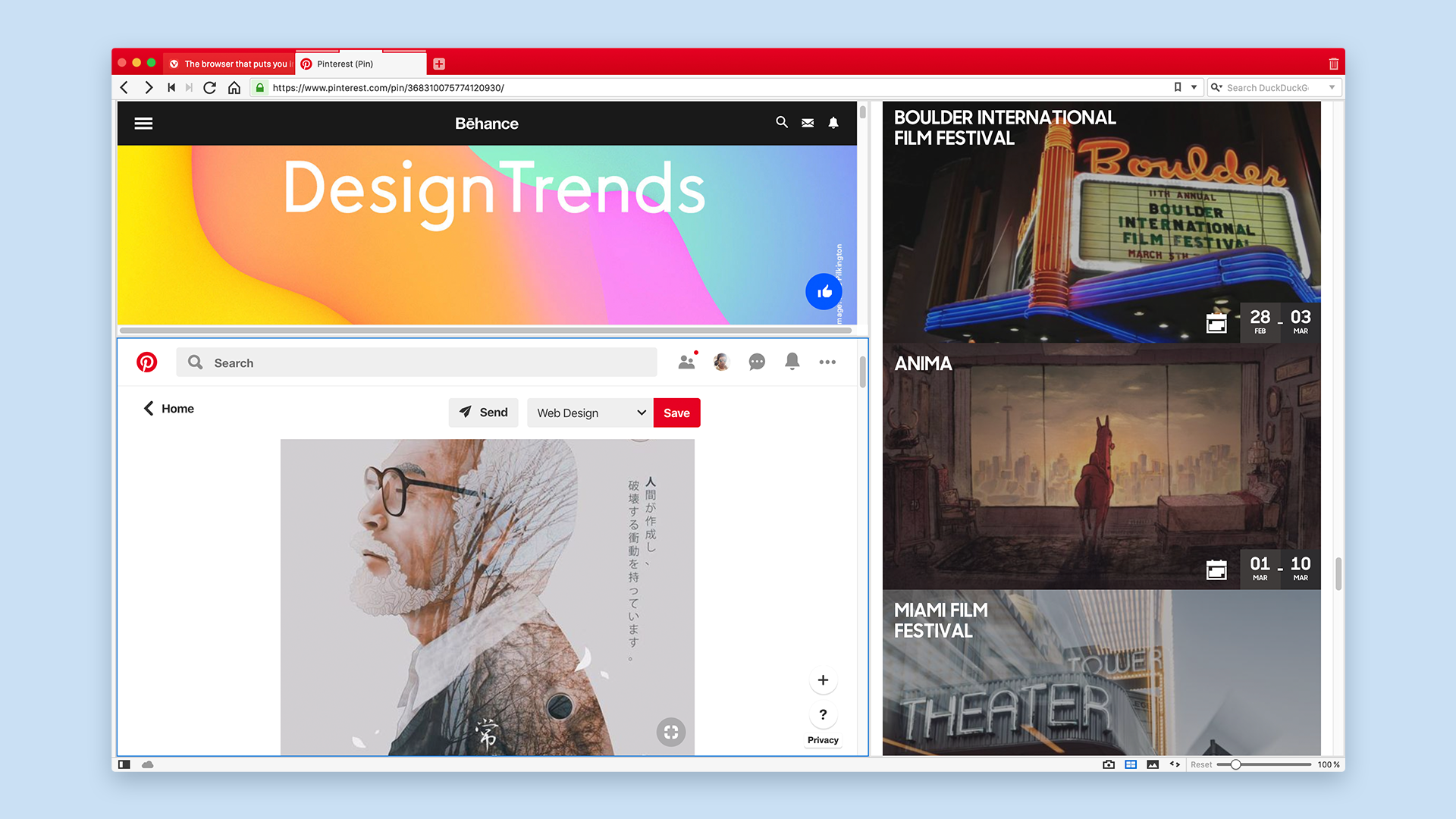Viewport: 1456px width, 819px height.
Task: Open the Pinterest profile avatar
Action: 721,362
